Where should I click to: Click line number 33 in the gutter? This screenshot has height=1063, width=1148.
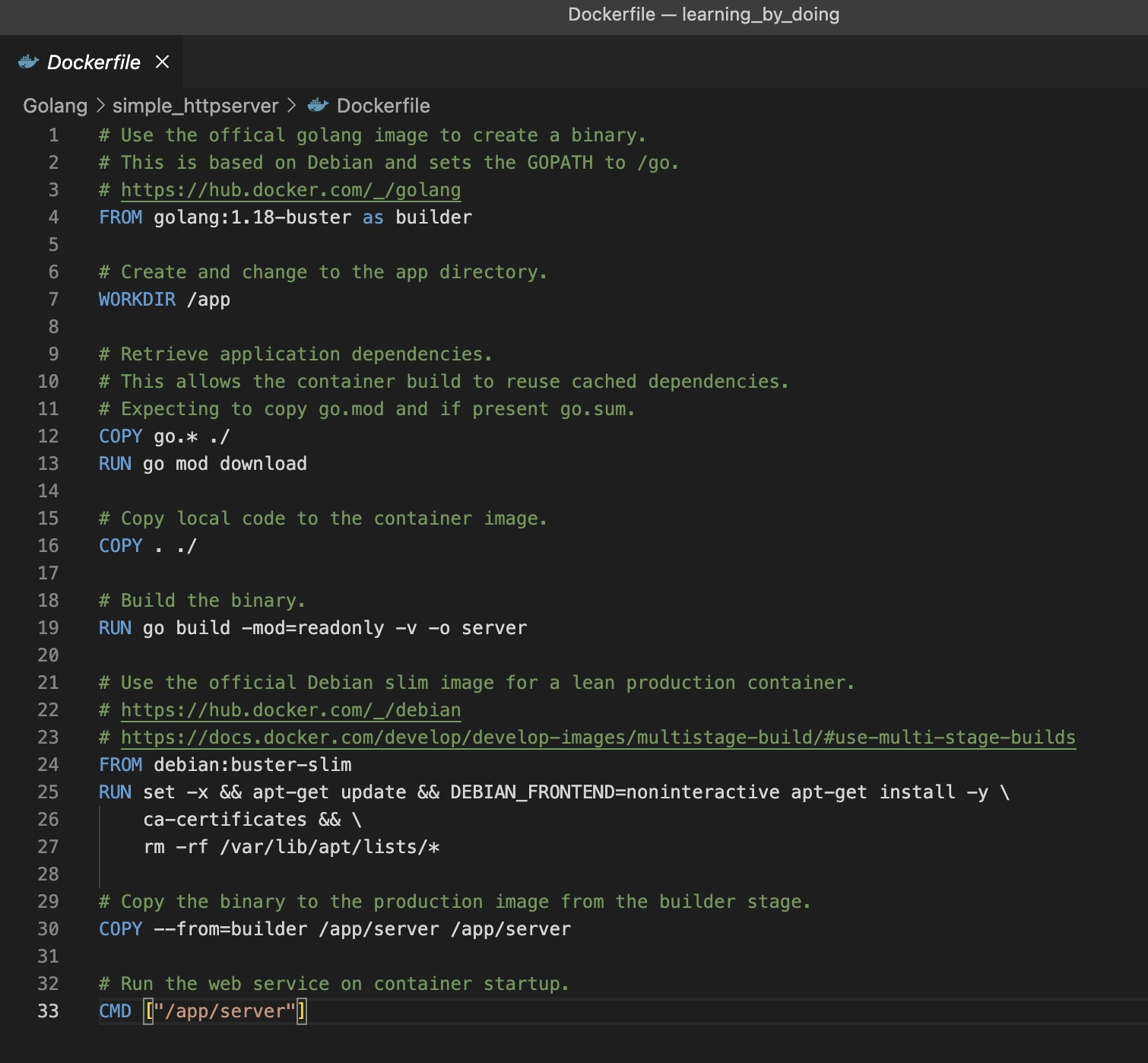click(48, 1011)
